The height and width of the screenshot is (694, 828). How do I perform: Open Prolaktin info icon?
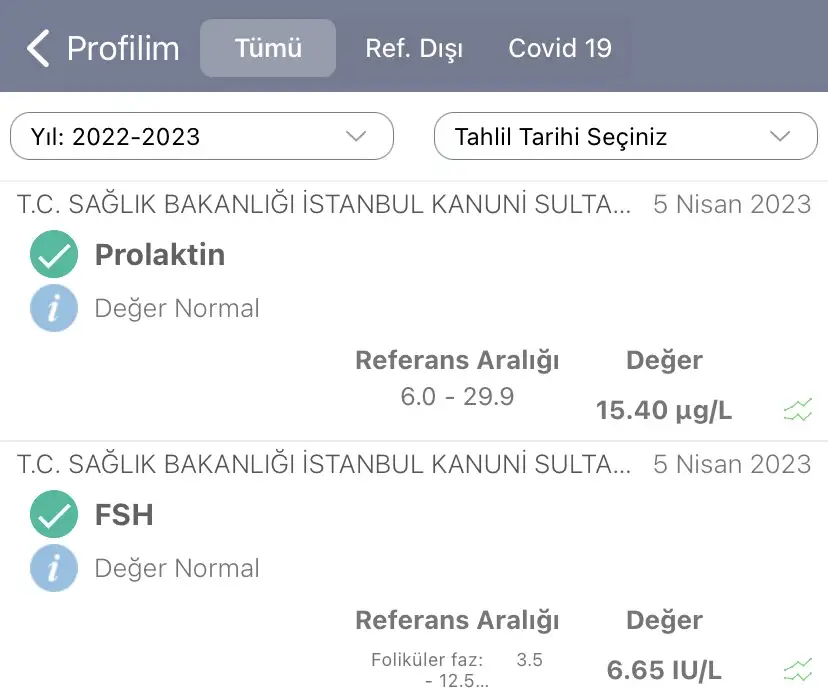pos(54,308)
